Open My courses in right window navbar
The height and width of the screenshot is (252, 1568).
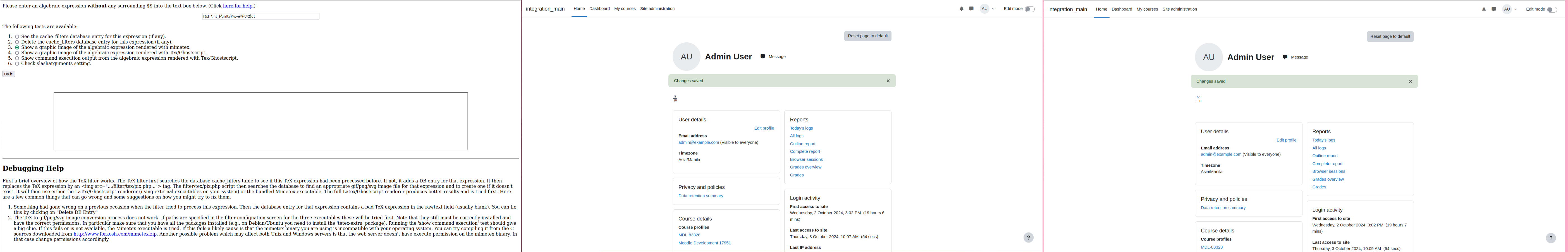click(1148, 9)
